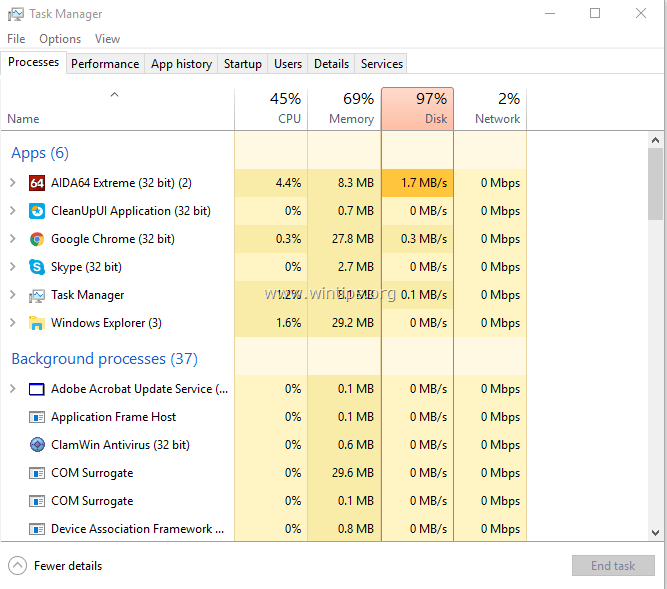Expand the Windows Explorer process group
The height and width of the screenshot is (589, 667).
[13, 323]
